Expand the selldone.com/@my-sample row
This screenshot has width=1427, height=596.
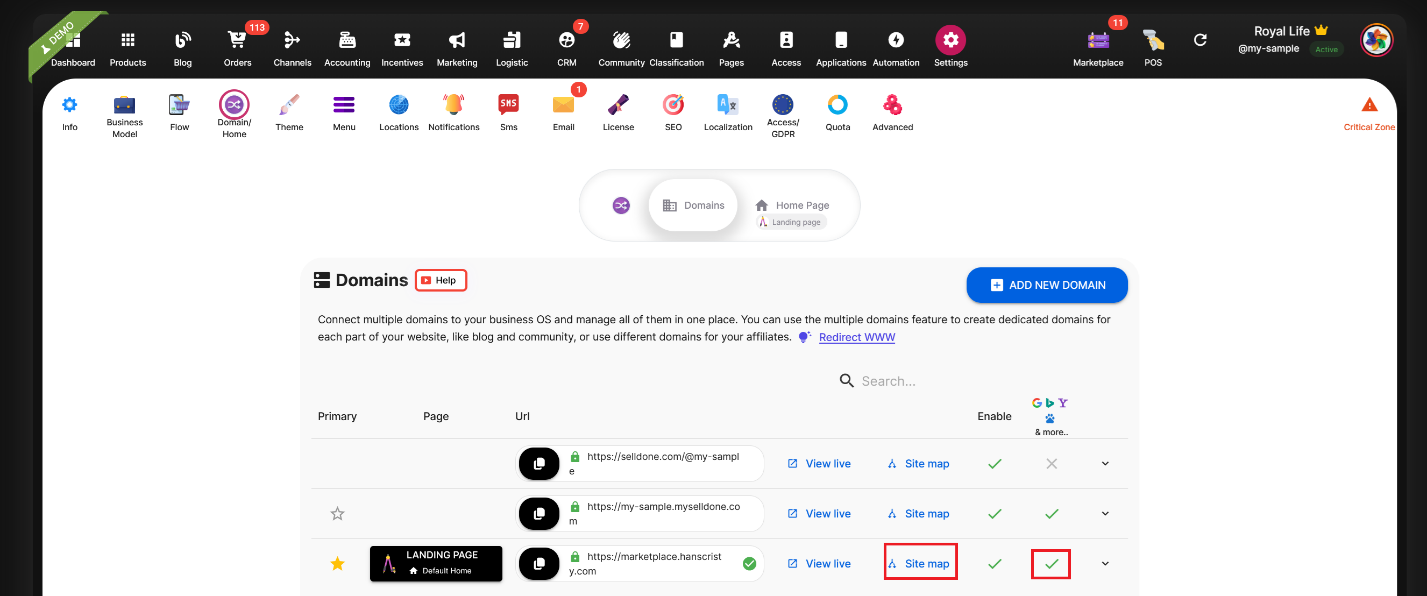click(1105, 464)
